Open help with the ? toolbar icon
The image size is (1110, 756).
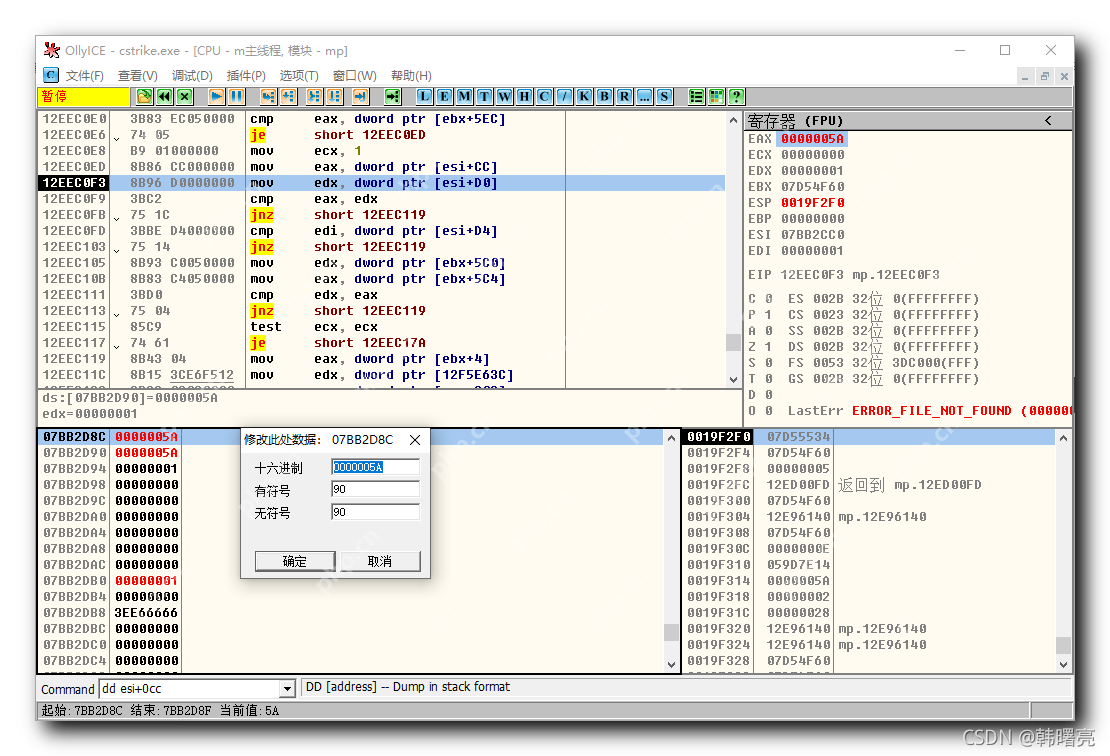737,96
